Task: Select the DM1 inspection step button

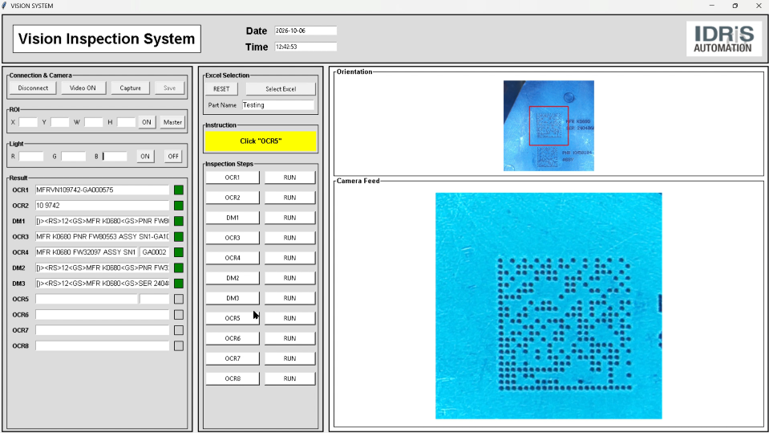Action: 232,218
